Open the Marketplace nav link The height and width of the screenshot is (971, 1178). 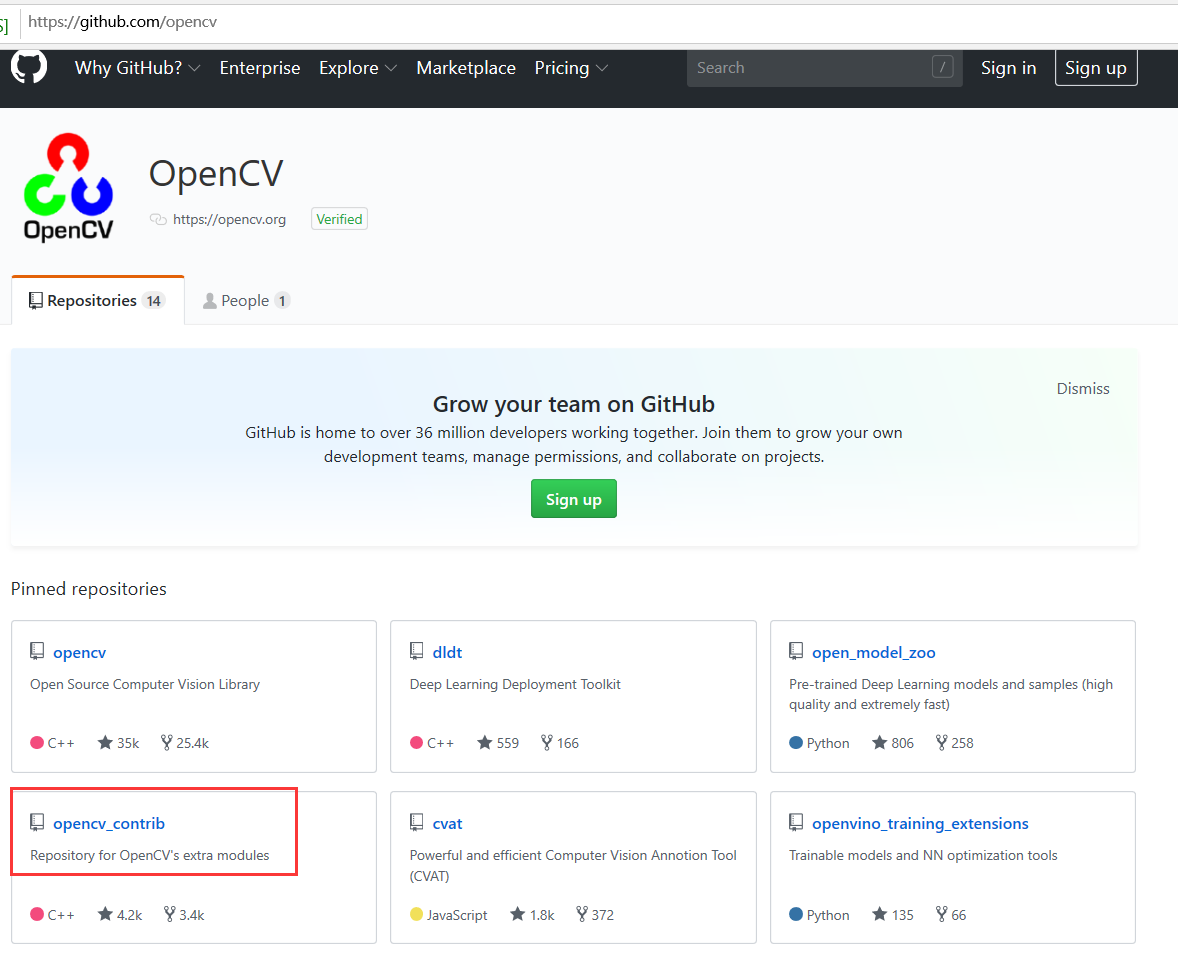tap(466, 68)
